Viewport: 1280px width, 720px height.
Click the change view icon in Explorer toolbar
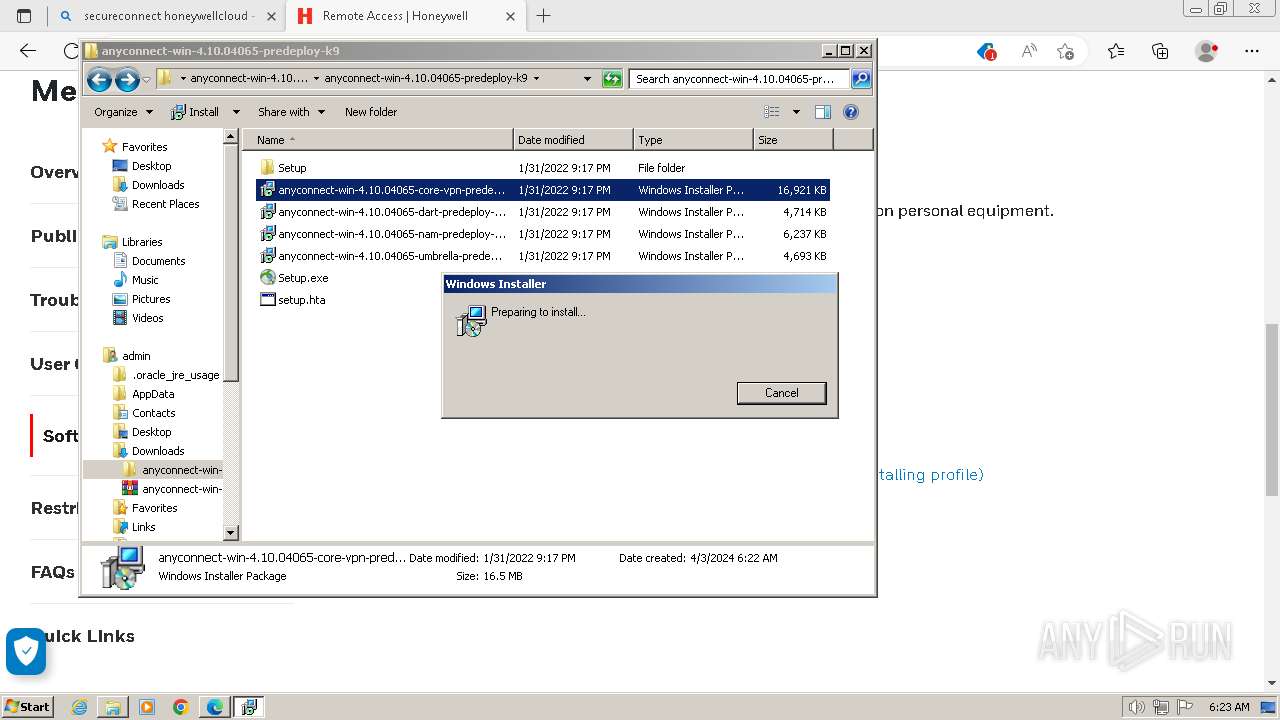pyautogui.click(x=772, y=112)
